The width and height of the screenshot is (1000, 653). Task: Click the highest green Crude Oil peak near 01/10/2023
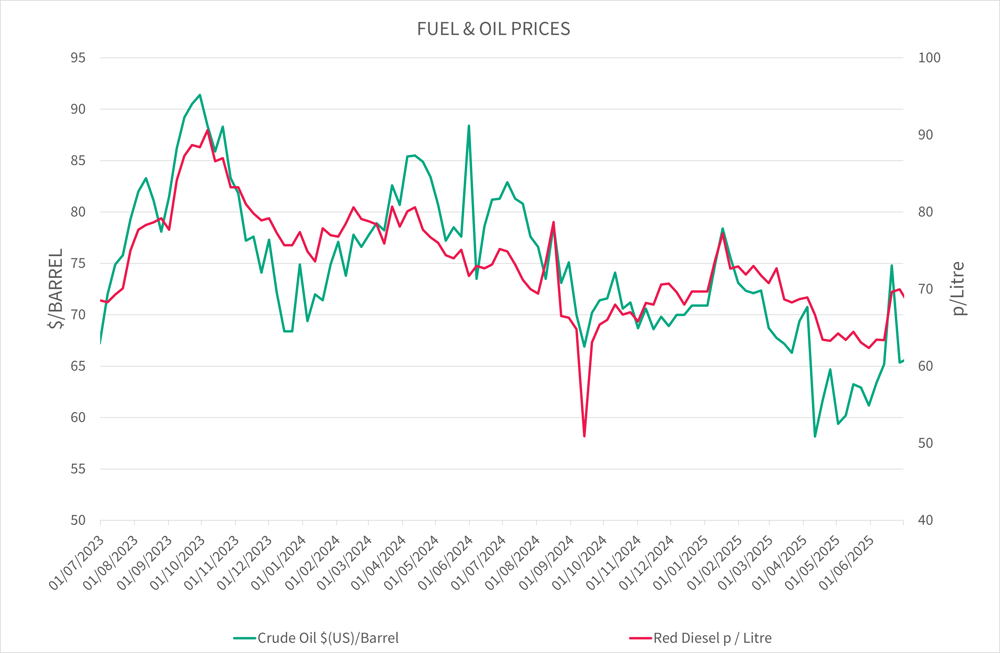(x=200, y=95)
